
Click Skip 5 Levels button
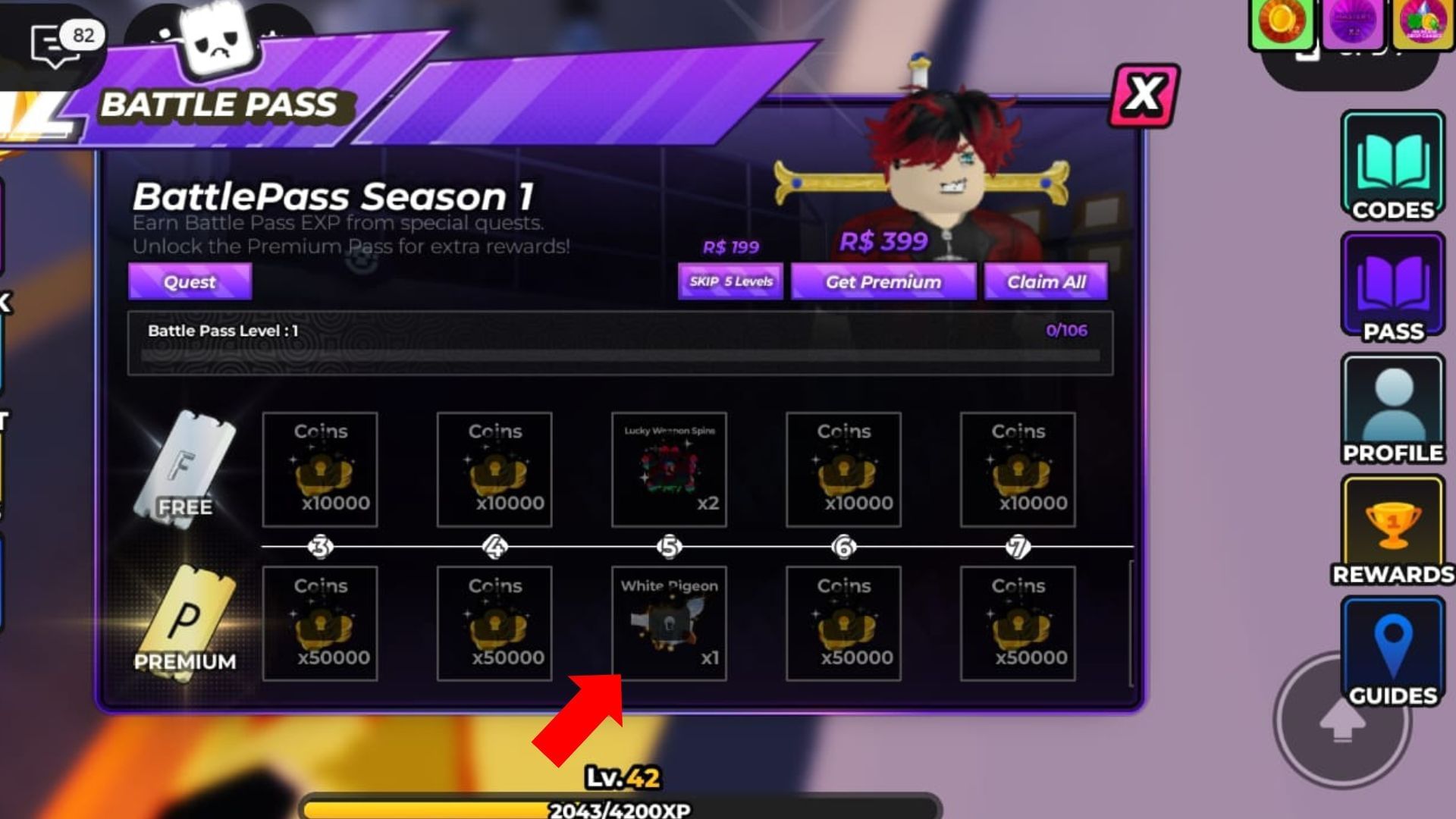[x=730, y=281]
